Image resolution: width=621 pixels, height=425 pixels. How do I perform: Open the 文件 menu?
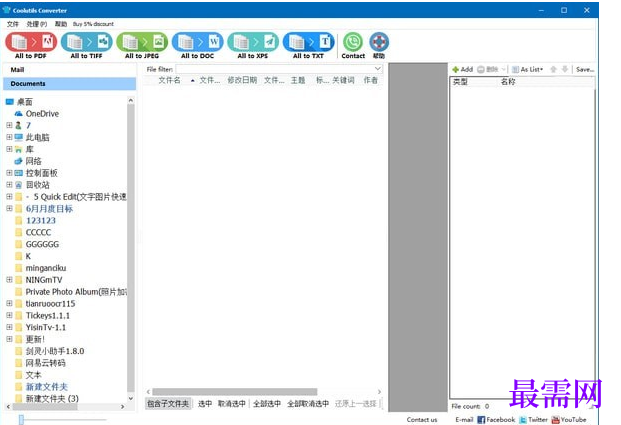click(13, 24)
